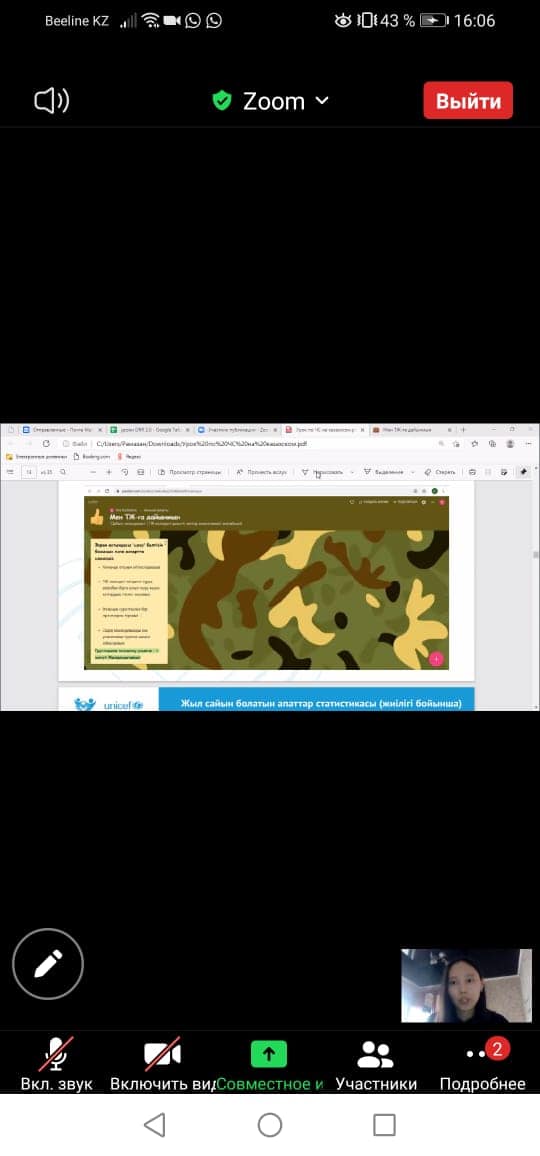Expand the Нарисовать dropdown arrow in PDF toolbar
The height and width of the screenshot is (1156, 540).
(x=352, y=472)
